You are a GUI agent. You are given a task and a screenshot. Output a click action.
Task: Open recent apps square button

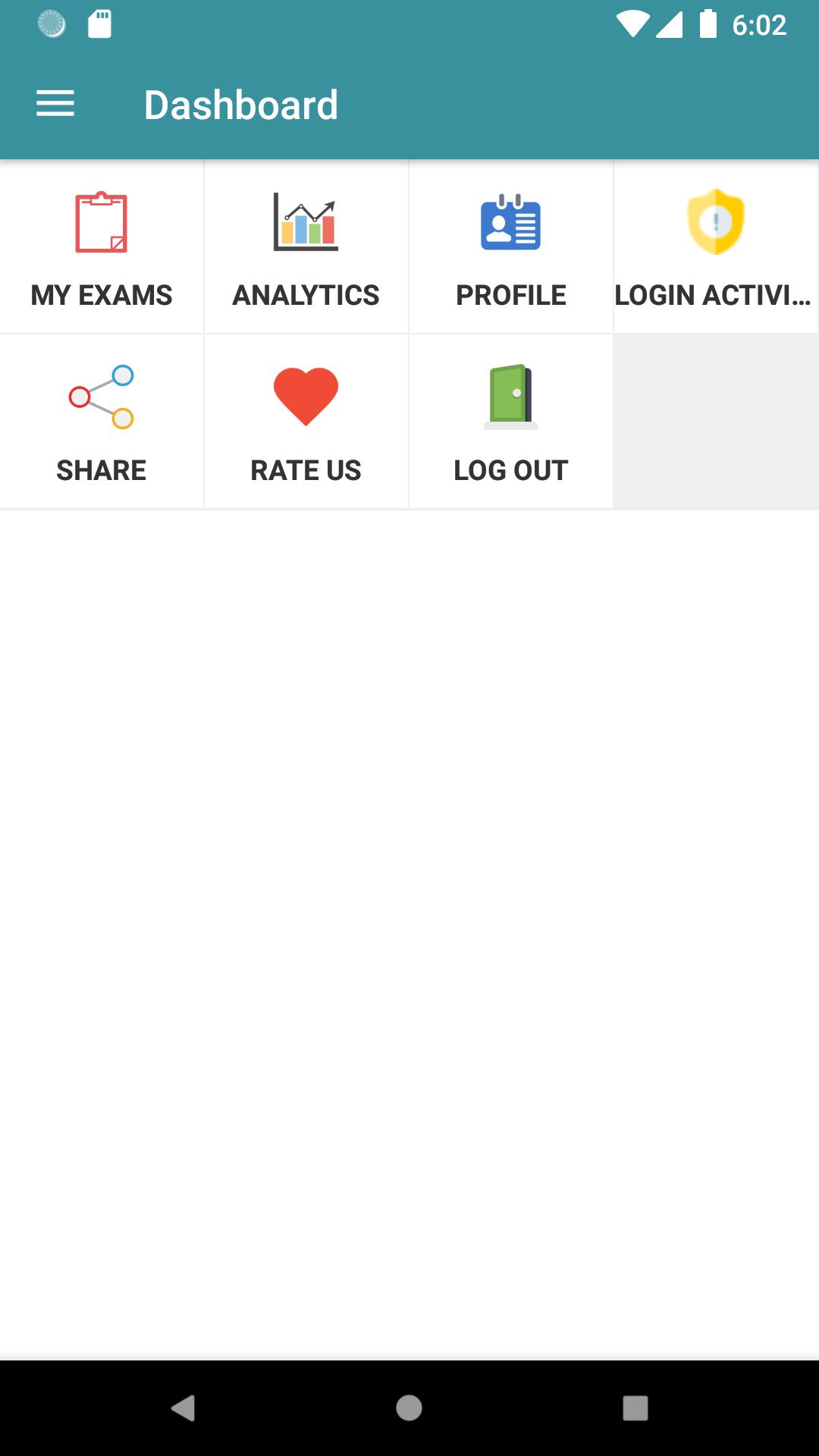coord(635,1408)
